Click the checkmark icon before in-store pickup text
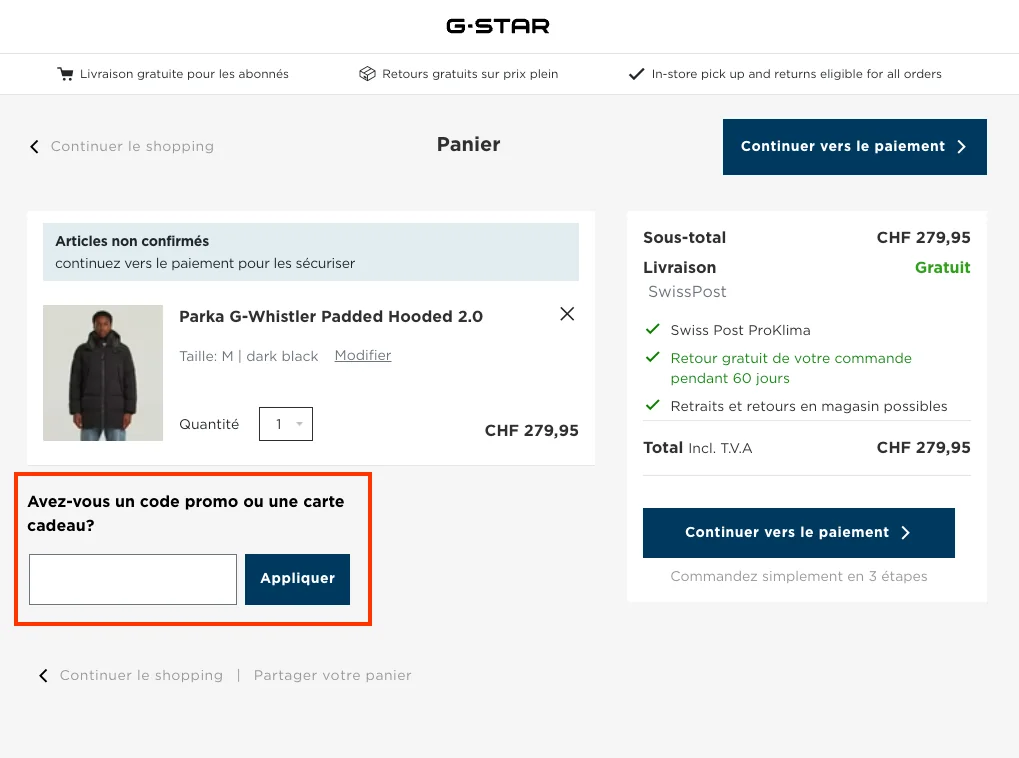Screen dimensions: 1019x758 pos(636,73)
